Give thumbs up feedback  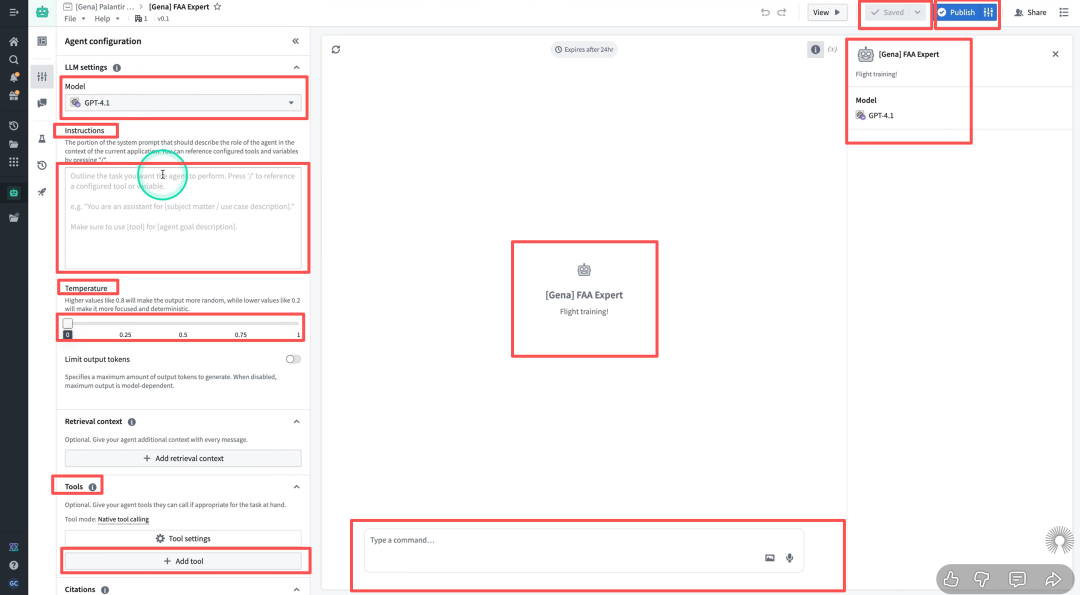tap(951, 579)
